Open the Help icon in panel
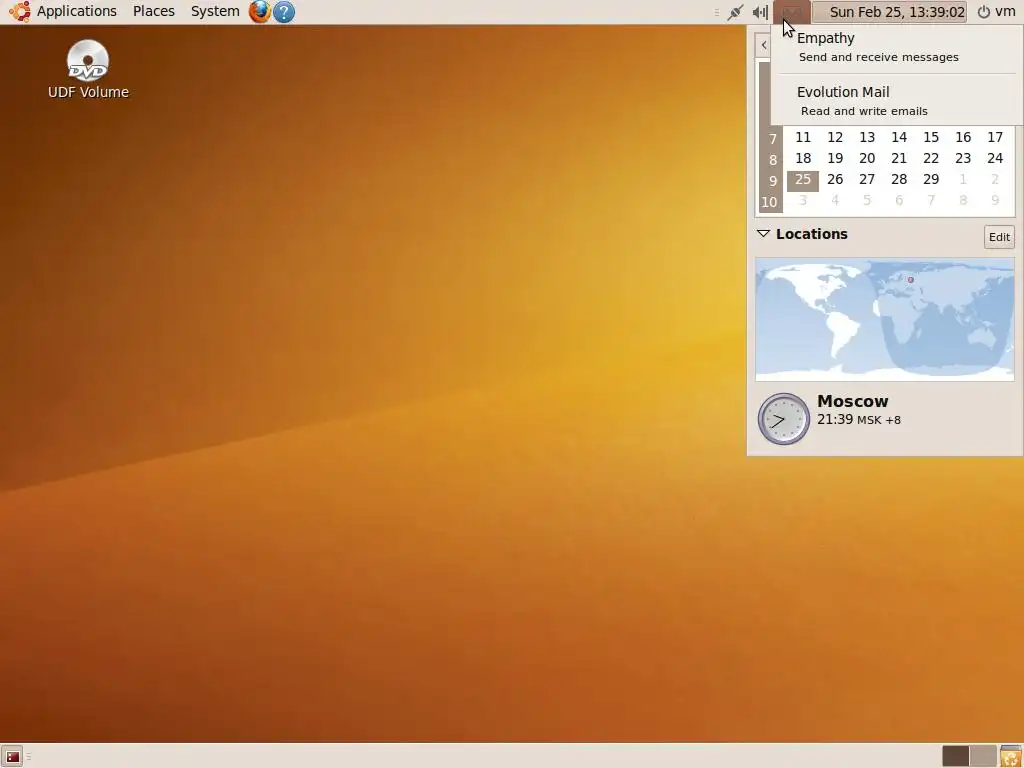Screen dimensions: 1024x768 point(283,12)
